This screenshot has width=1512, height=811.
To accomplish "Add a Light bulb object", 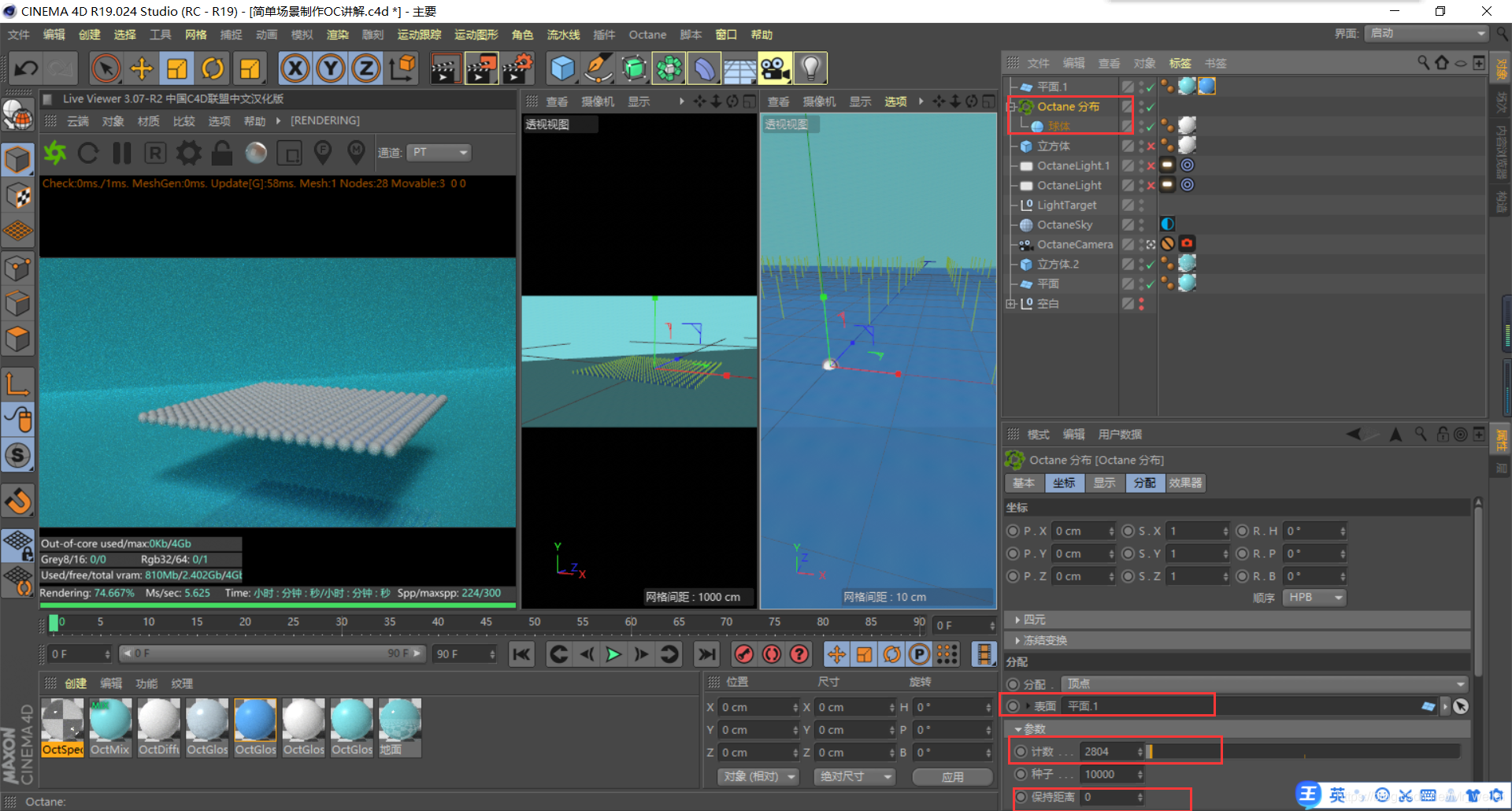I will pos(811,69).
